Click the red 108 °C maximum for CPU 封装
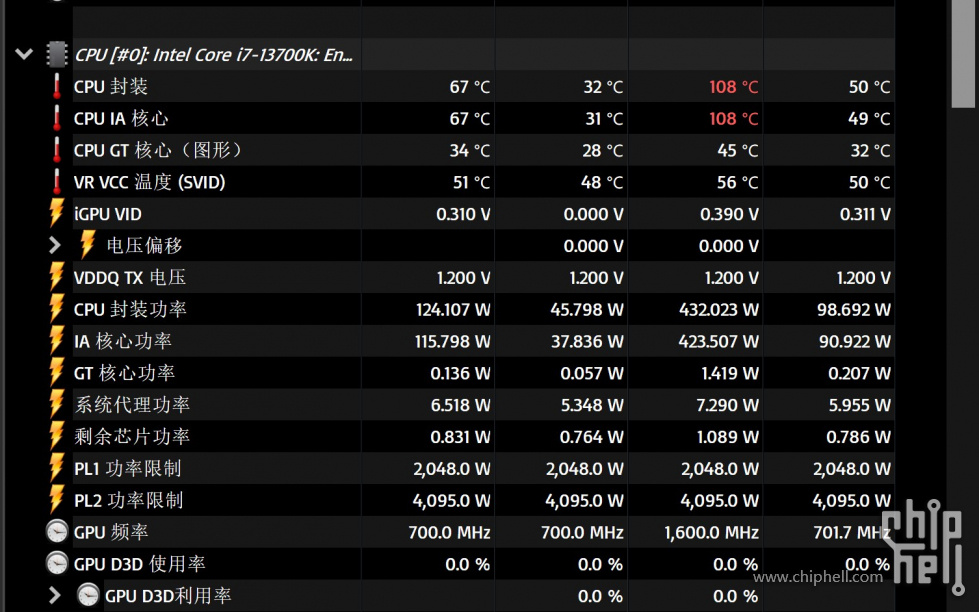The height and width of the screenshot is (612, 979). coord(734,87)
